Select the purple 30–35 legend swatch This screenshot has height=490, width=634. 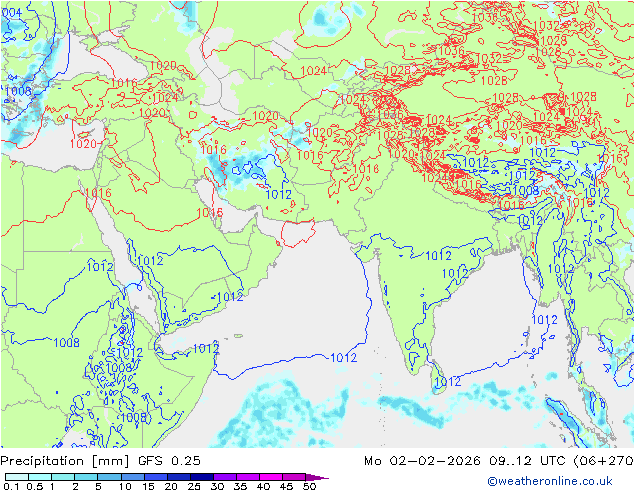tap(225, 477)
